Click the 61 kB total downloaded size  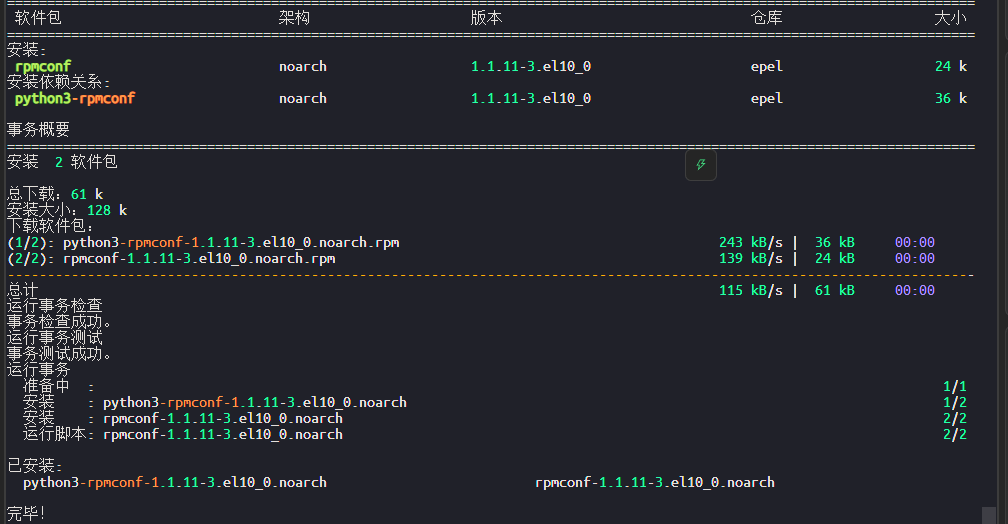[x=835, y=291]
